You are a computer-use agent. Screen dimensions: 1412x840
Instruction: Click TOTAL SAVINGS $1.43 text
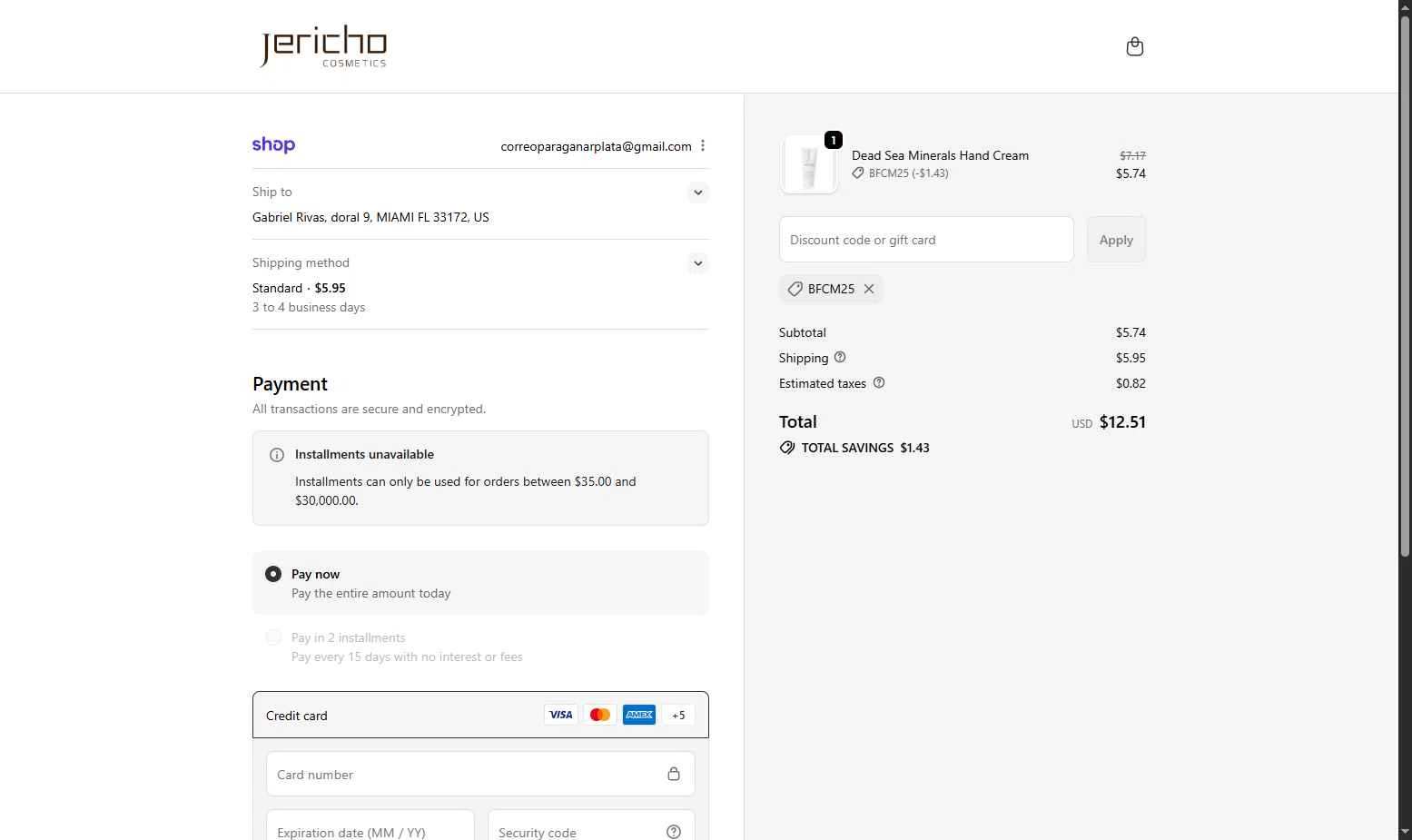(x=865, y=448)
